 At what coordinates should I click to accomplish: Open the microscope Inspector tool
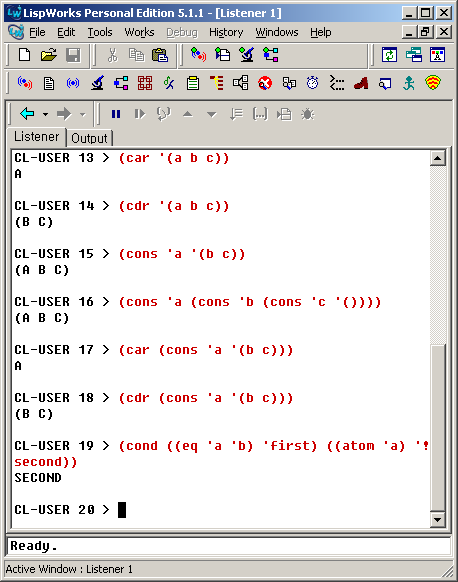97,83
